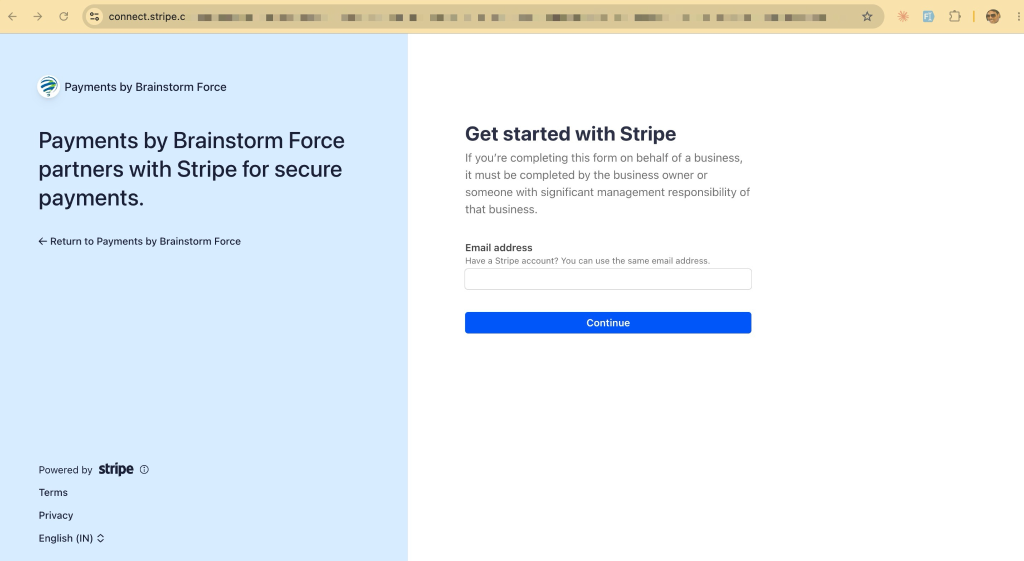Screen dimensions: 1024x561
Task: Reload the page with the refresh icon
Action: [63, 16]
